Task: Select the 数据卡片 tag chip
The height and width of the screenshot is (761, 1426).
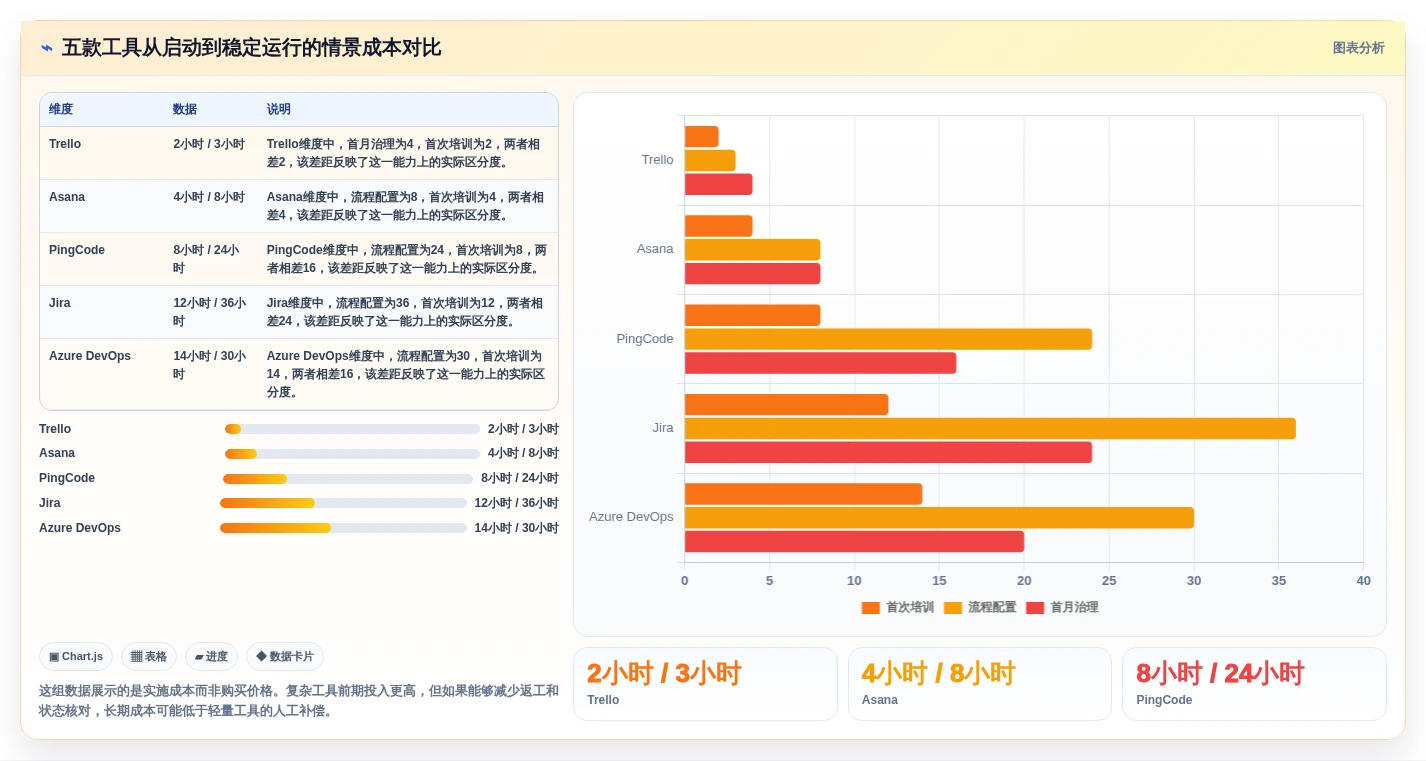Action: (x=285, y=656)
